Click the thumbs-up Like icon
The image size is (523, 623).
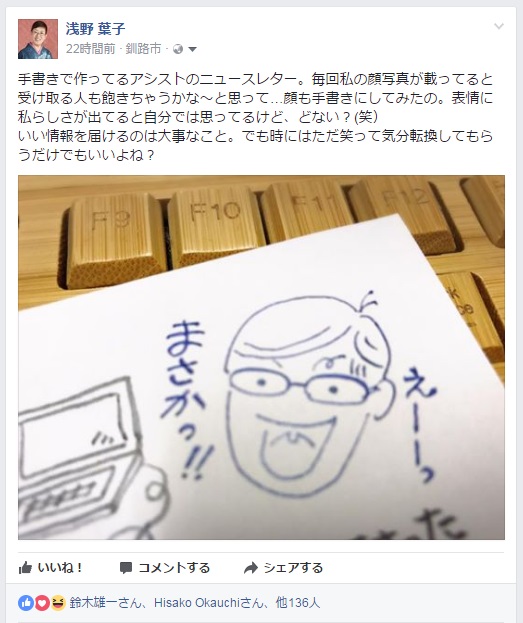[25, 568]
